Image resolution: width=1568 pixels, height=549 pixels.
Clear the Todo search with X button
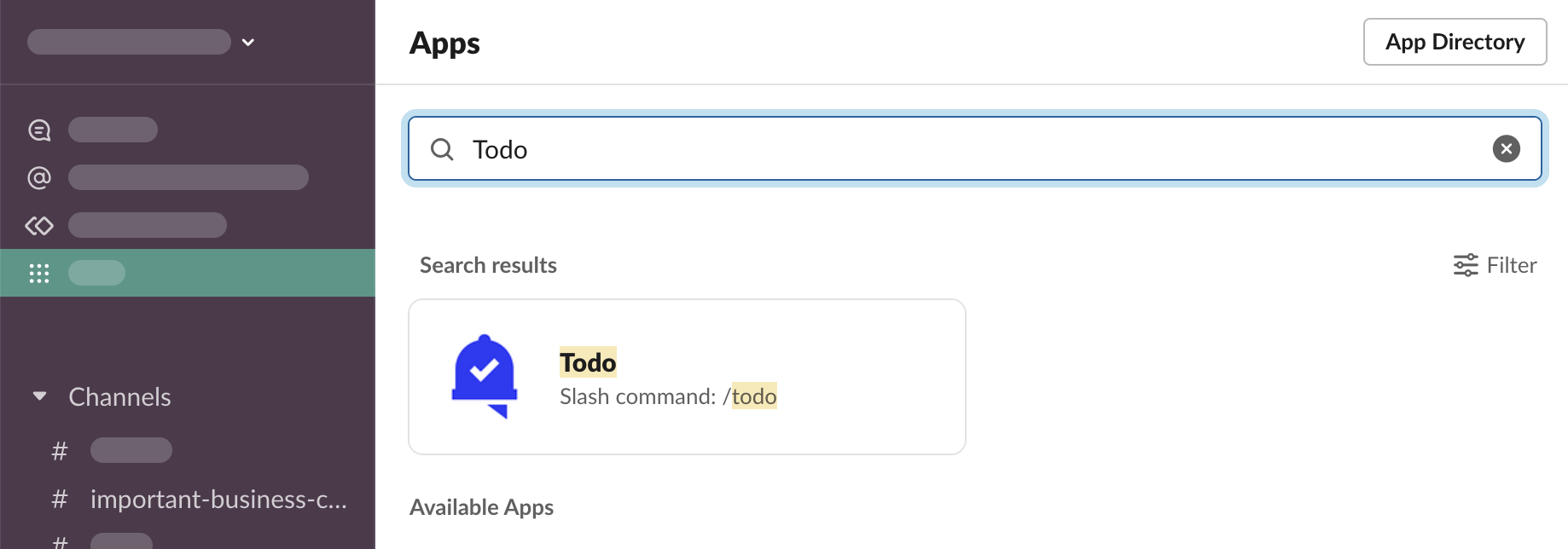pos(1506,149)
